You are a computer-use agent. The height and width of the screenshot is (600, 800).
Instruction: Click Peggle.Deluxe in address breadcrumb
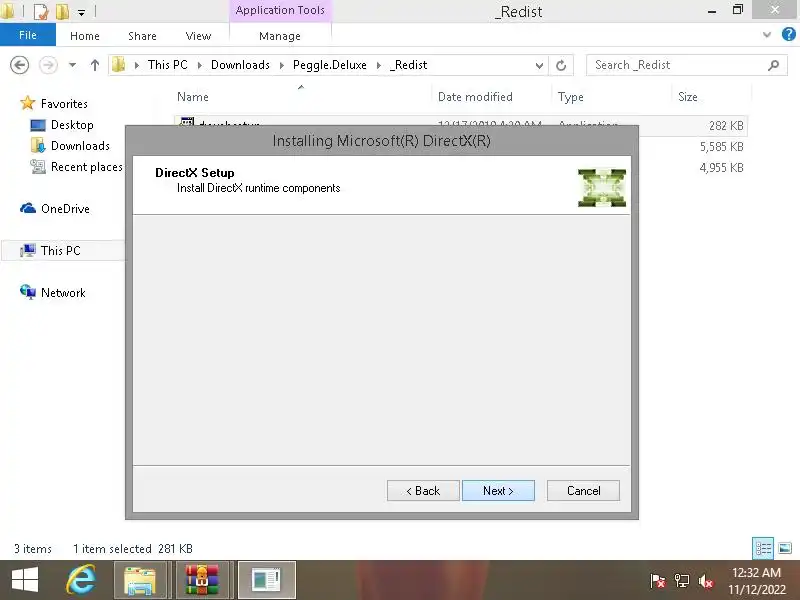pos(330,65)
